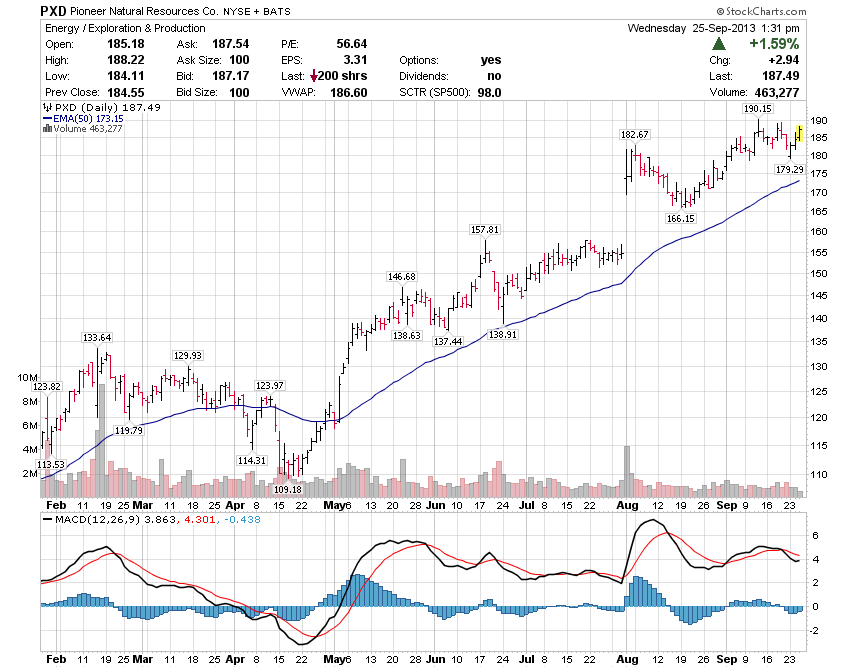850x668 pixels.
Task: Click the yellow highlighted latest price bar
Action: (x=799, y=133)
